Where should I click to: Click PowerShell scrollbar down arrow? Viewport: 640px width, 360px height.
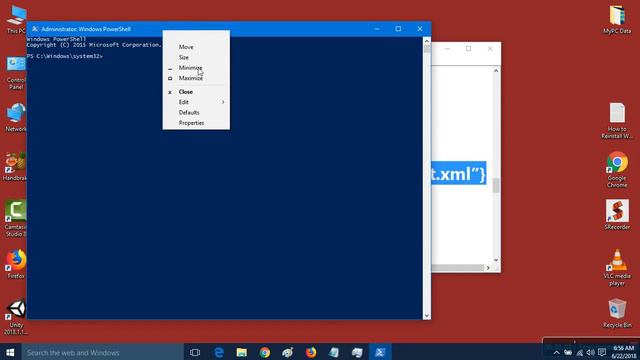pos(427,316)
